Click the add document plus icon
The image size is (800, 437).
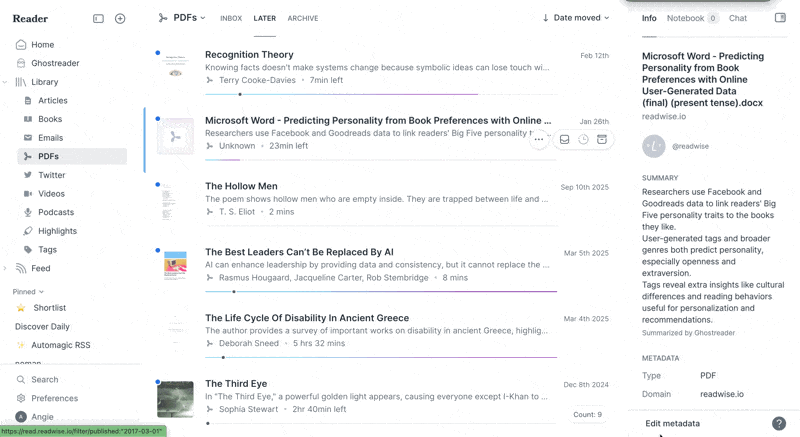pos(120,18)
